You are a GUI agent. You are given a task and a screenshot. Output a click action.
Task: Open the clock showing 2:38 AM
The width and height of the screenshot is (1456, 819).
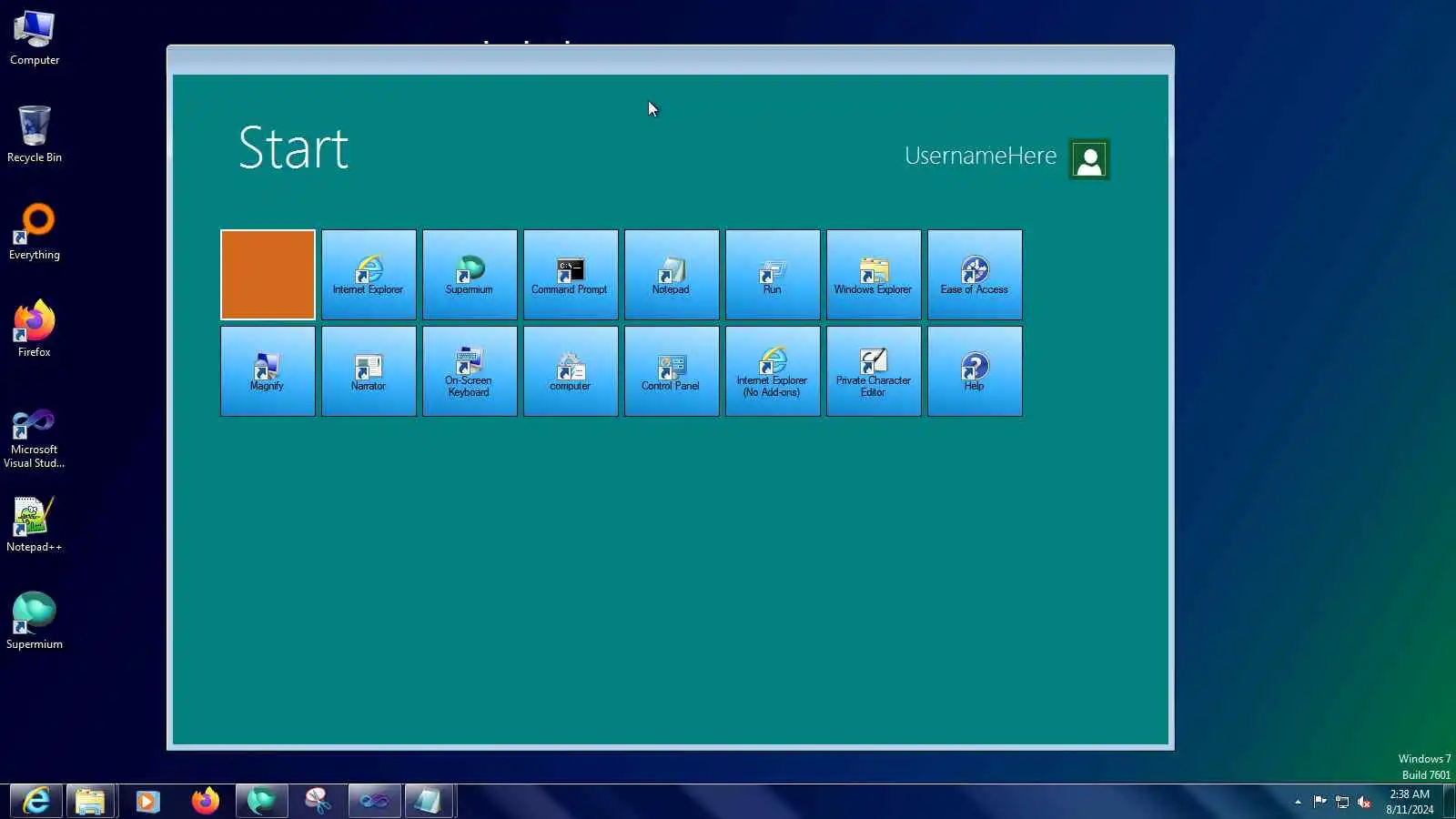[x=1410, y=802]
